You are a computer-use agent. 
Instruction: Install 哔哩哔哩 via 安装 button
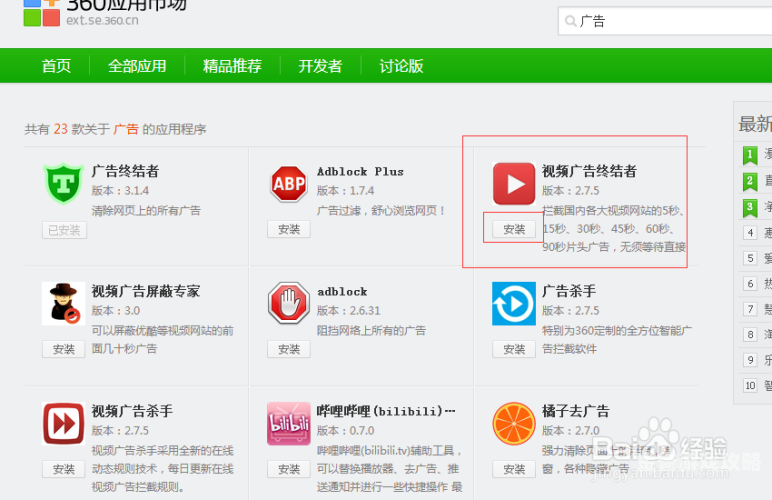click(289, 469)
